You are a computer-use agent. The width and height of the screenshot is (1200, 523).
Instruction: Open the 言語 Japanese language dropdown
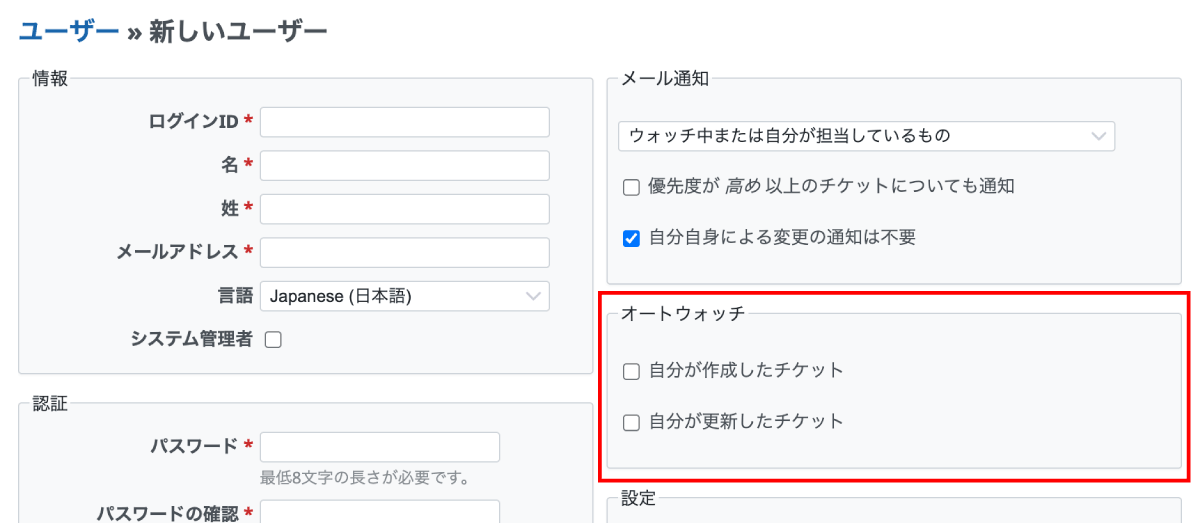tap(404, 296)
